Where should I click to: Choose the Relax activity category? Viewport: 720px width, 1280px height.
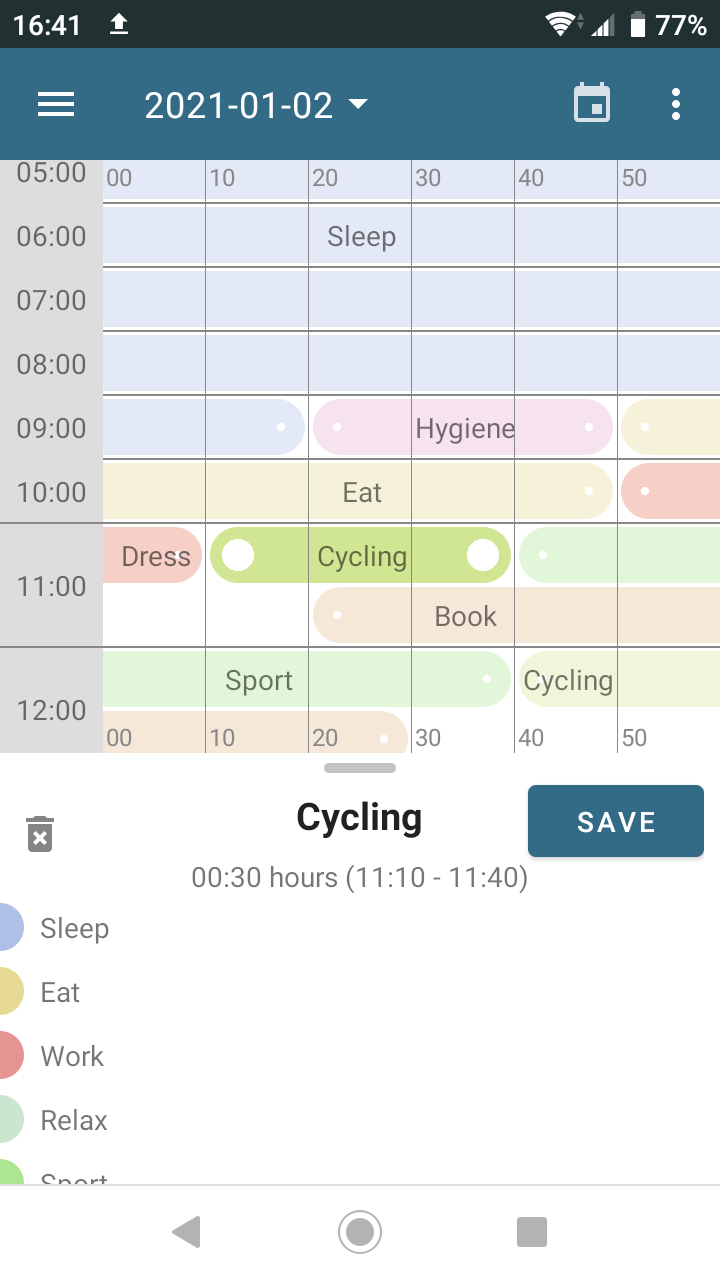point(74,1120)
